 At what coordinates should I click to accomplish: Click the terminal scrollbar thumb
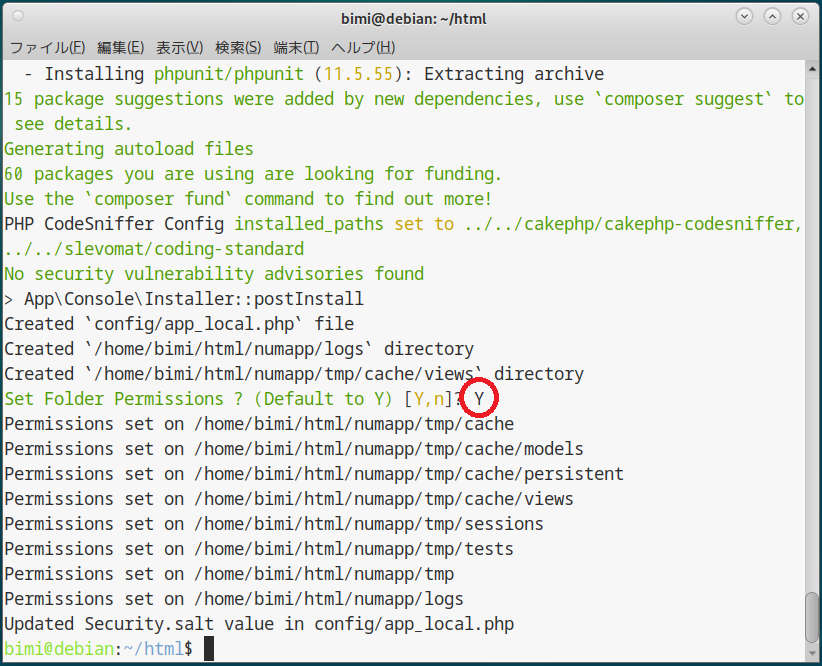pos(812,623)
